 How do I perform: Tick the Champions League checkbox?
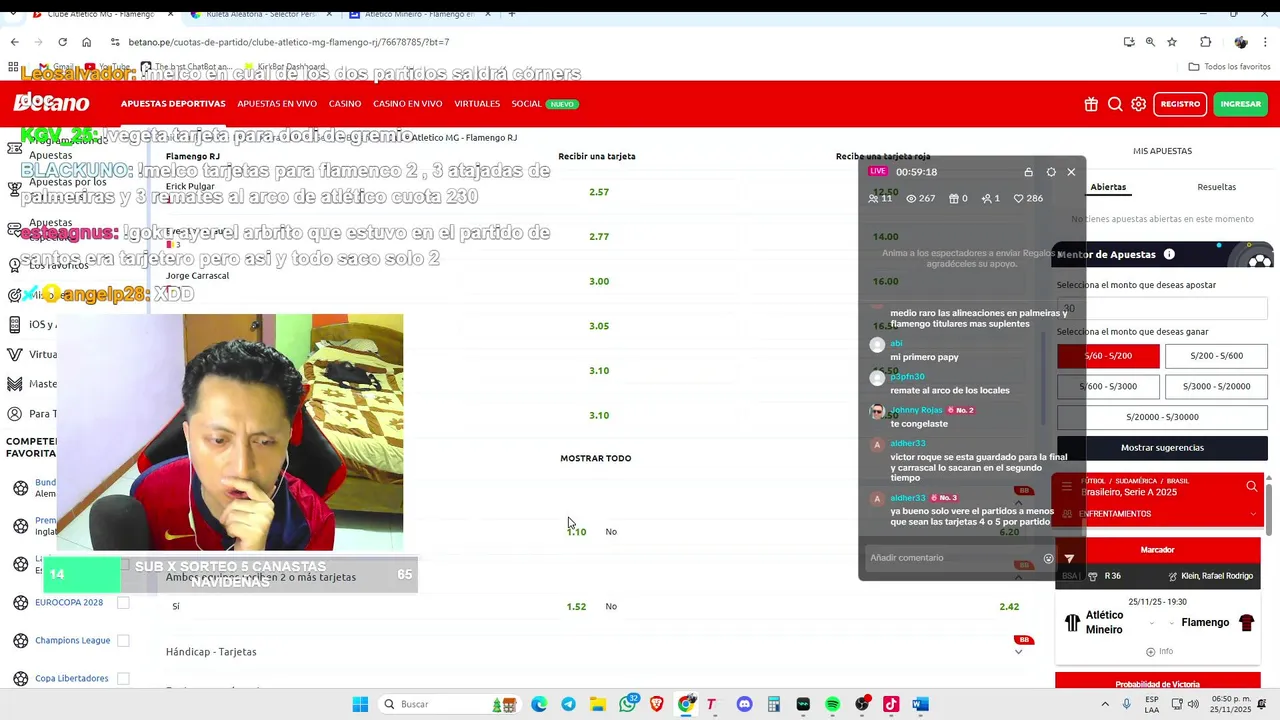[x=123, y=641]
